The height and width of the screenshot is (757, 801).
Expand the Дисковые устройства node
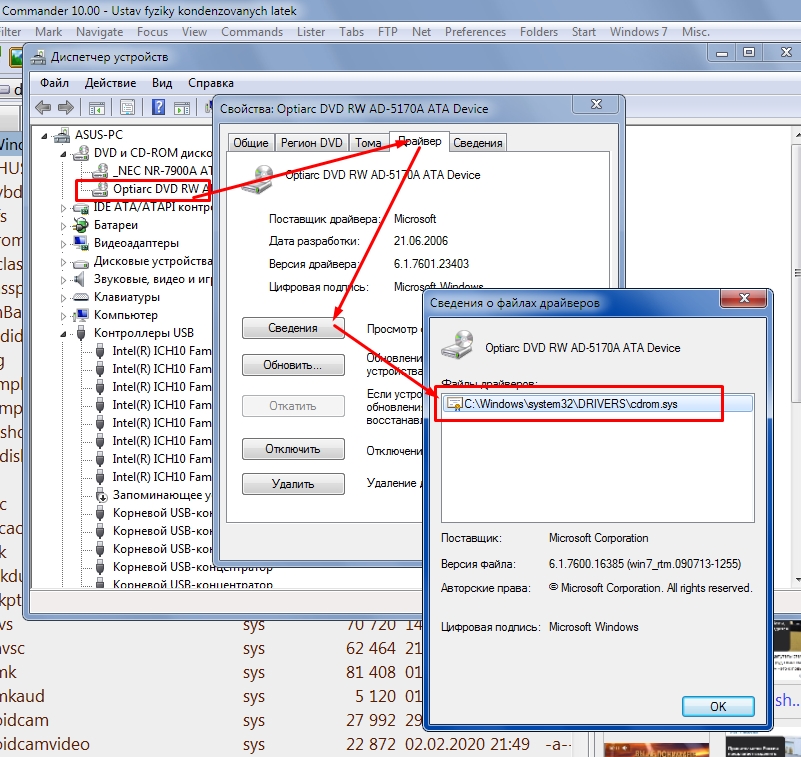coord(63,262)
